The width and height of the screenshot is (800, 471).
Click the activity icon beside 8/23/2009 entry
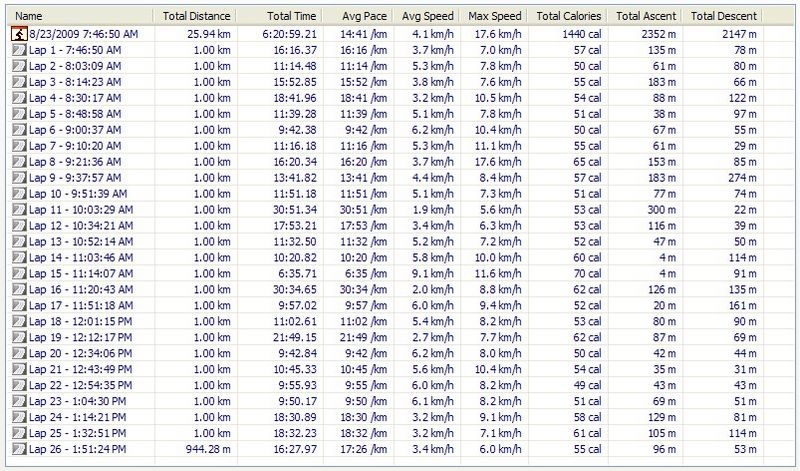pos(18,34)
